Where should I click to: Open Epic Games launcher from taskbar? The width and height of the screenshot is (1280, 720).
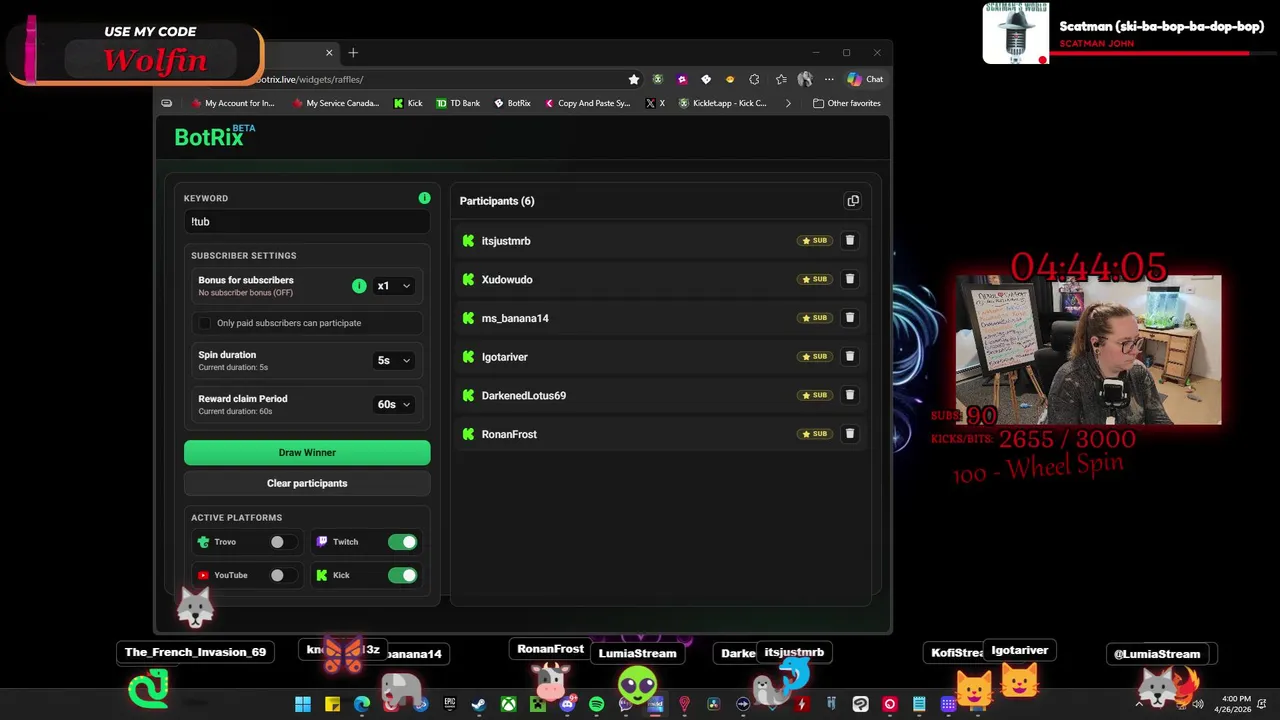(449, 704)
